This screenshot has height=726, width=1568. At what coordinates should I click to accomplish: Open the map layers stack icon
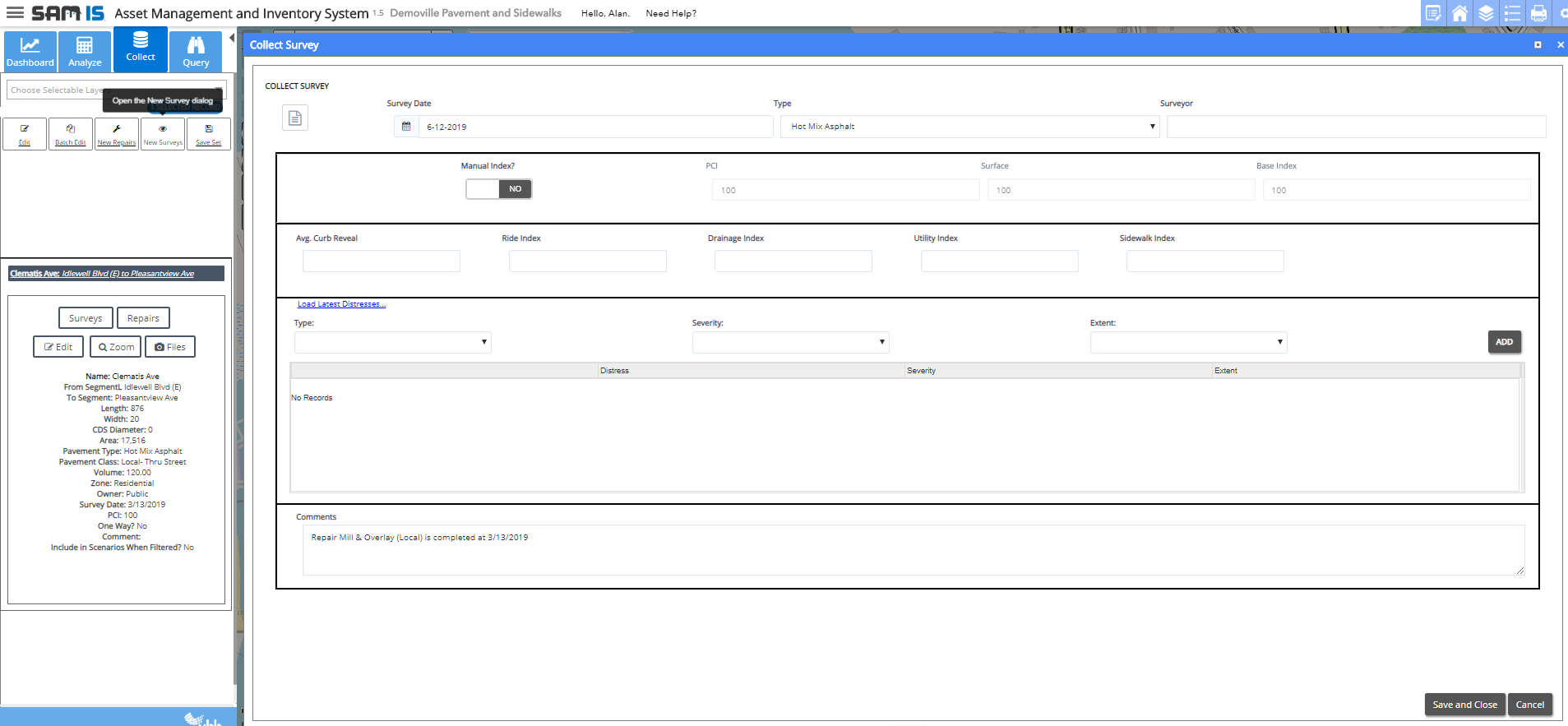[x=1486, y=13]
